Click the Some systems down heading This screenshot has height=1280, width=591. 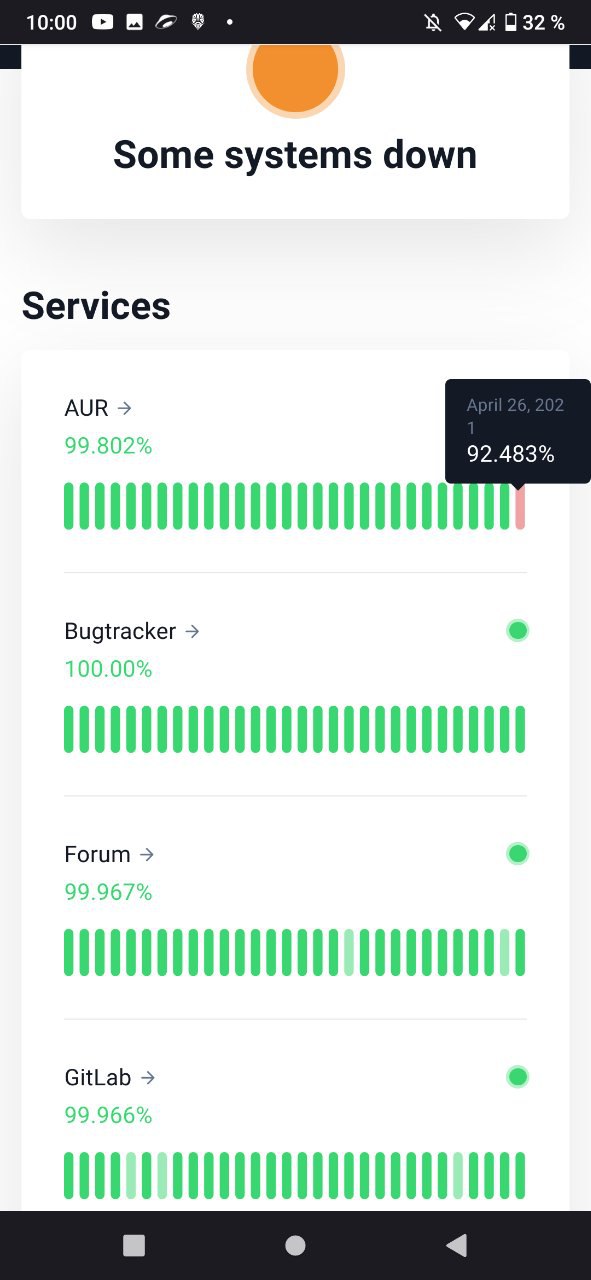295,155
